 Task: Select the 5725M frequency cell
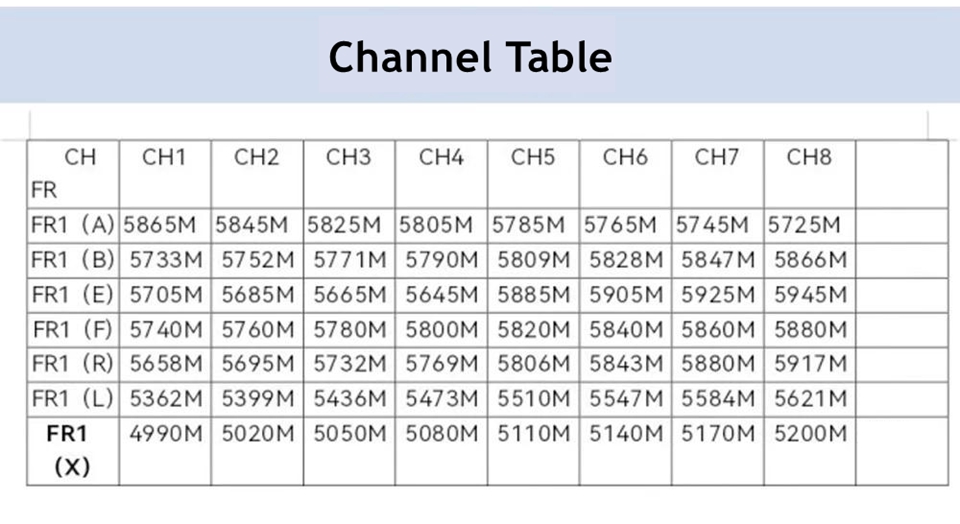coord(804,225)
